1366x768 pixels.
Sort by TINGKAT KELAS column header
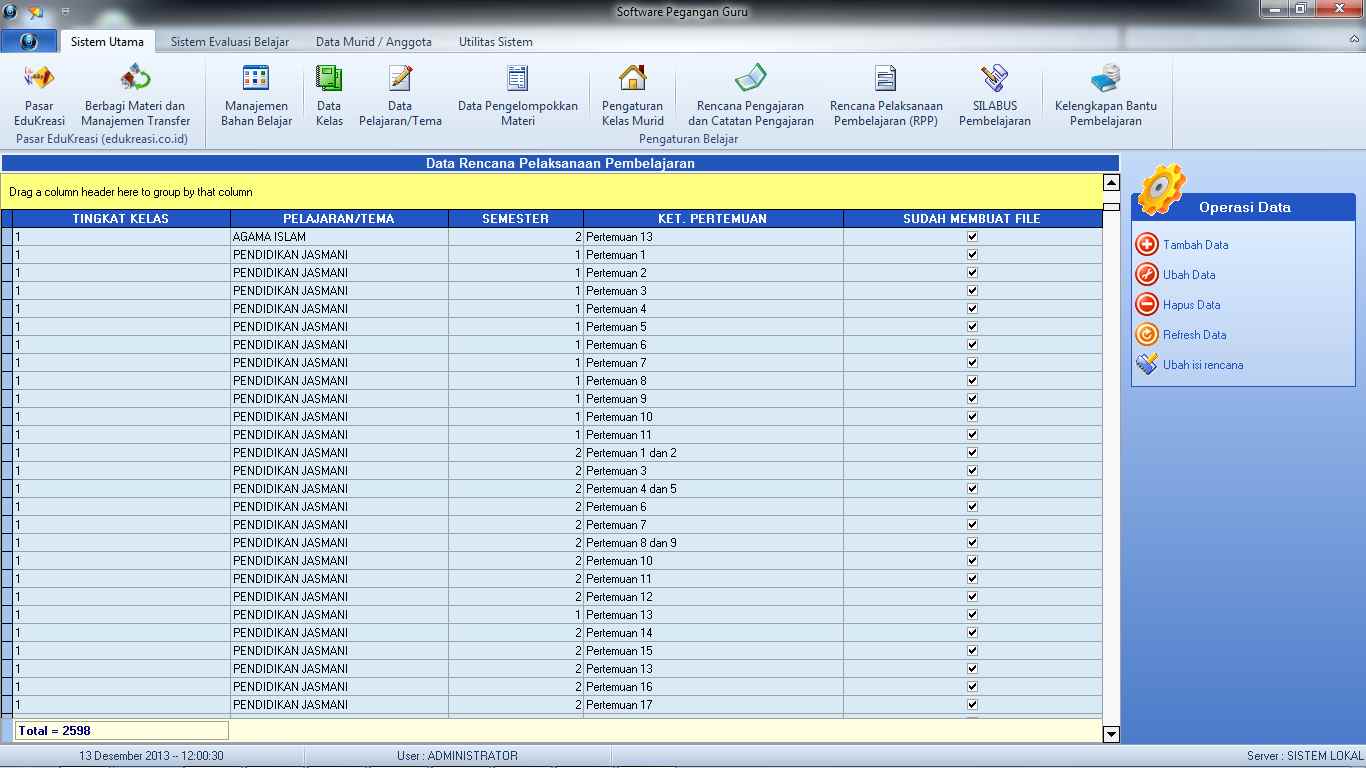coord(121,219)
